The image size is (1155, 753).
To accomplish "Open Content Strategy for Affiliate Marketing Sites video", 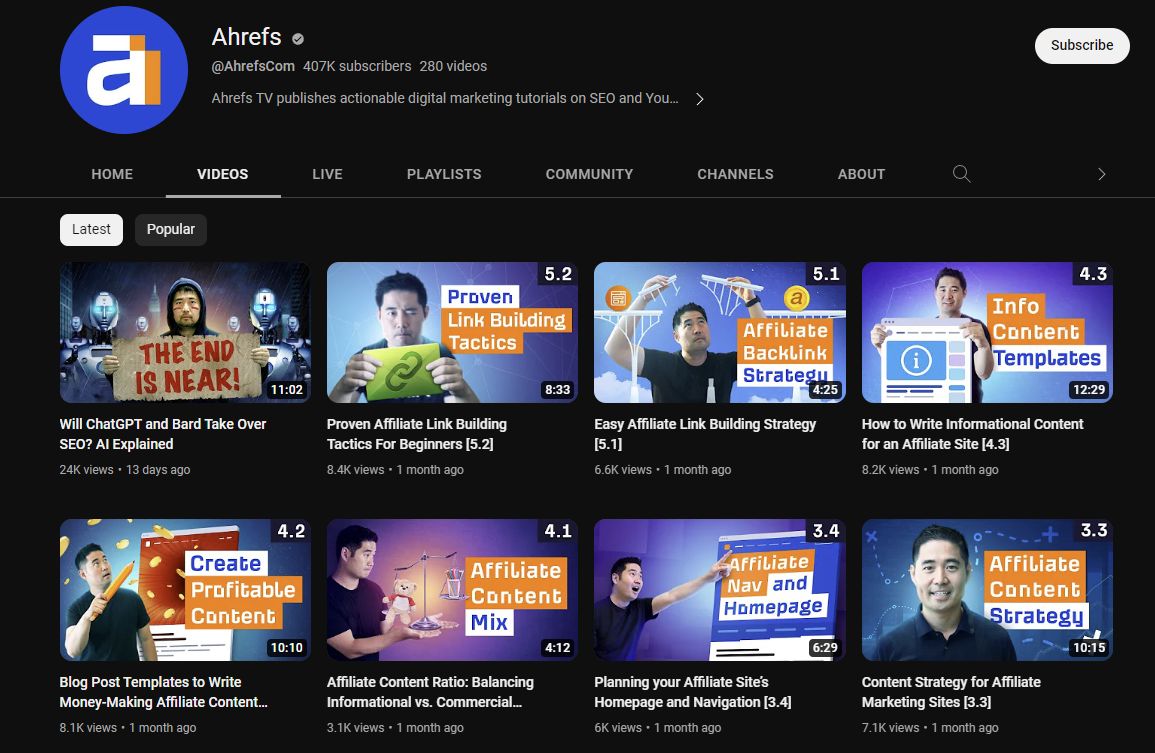I will click(986, 590).
